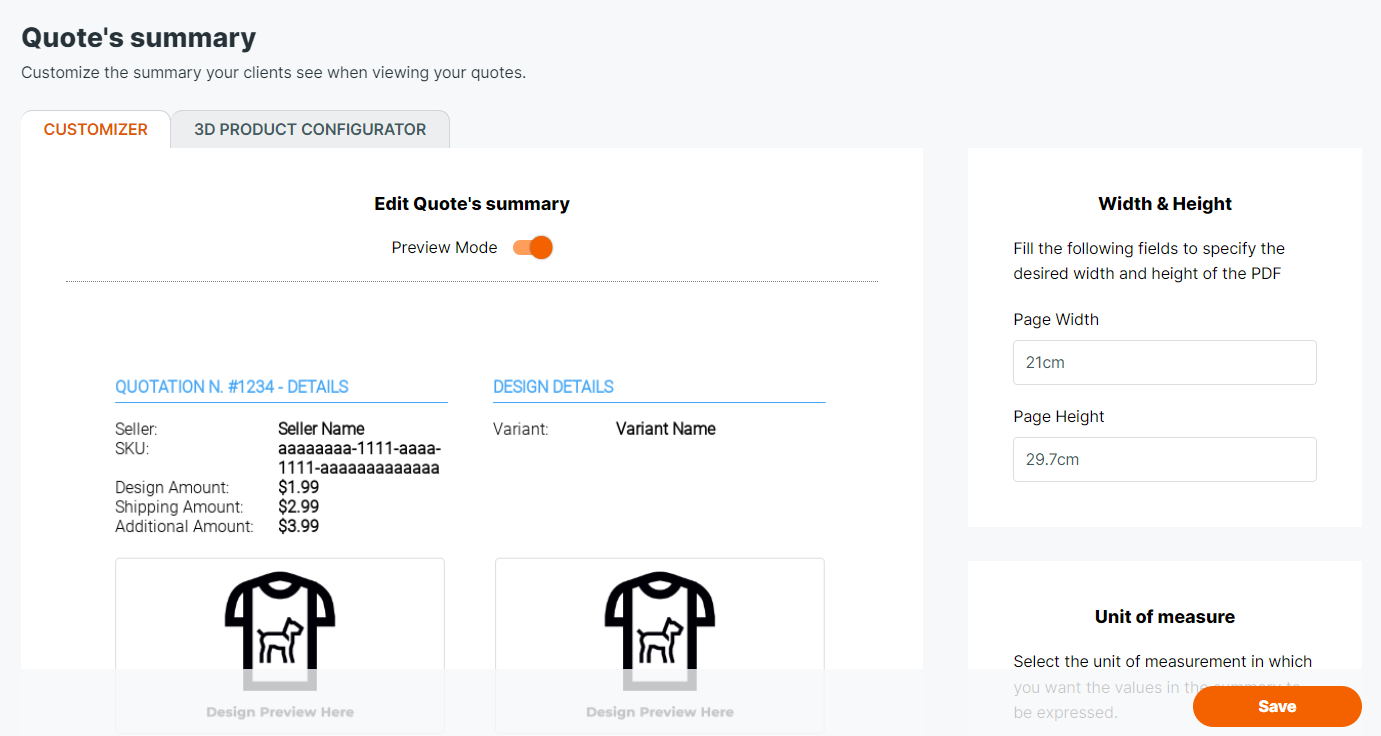The image size is (1381, 736).
Task: Save the quote summary settings
Action: [1277, 706]
